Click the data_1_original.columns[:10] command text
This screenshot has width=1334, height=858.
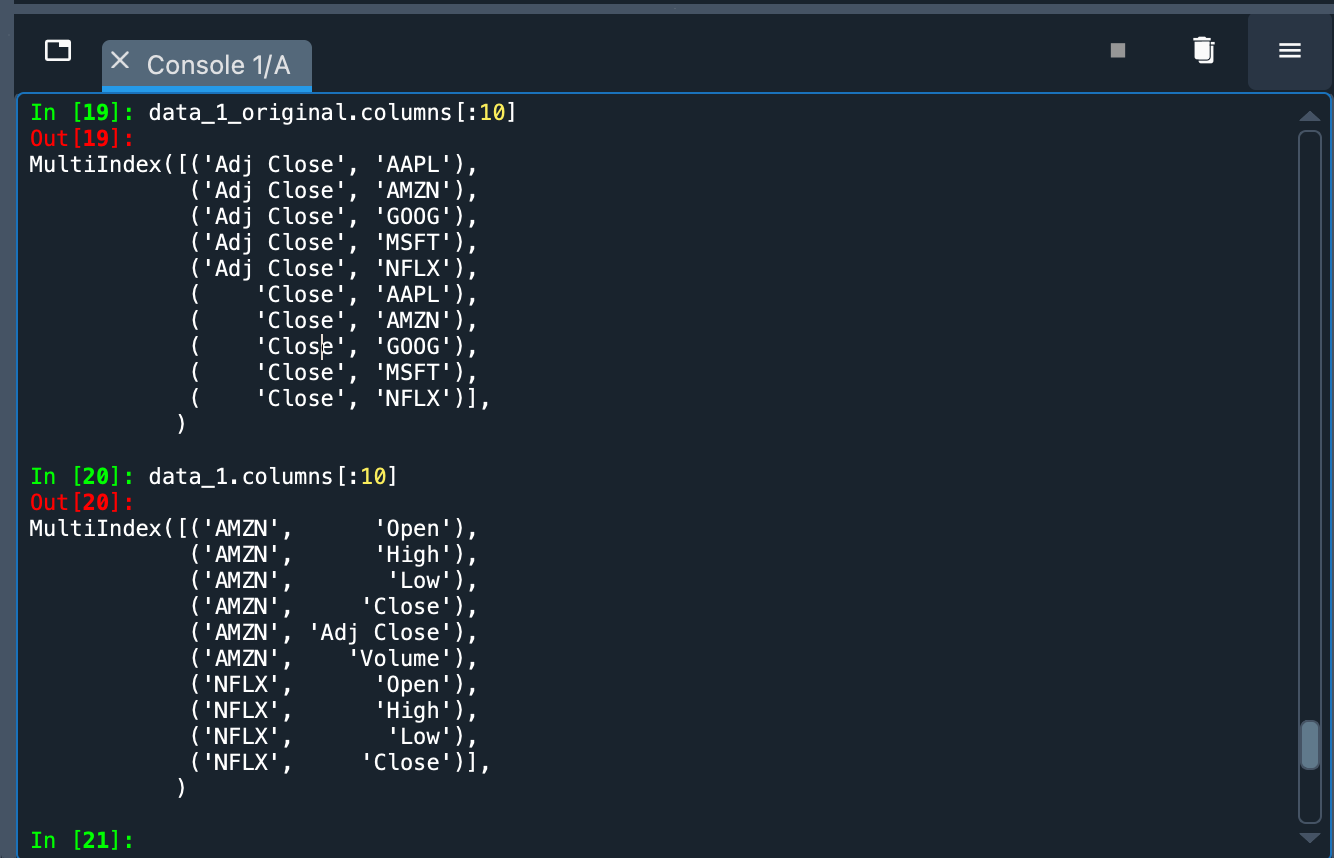(x=330, y=112)
